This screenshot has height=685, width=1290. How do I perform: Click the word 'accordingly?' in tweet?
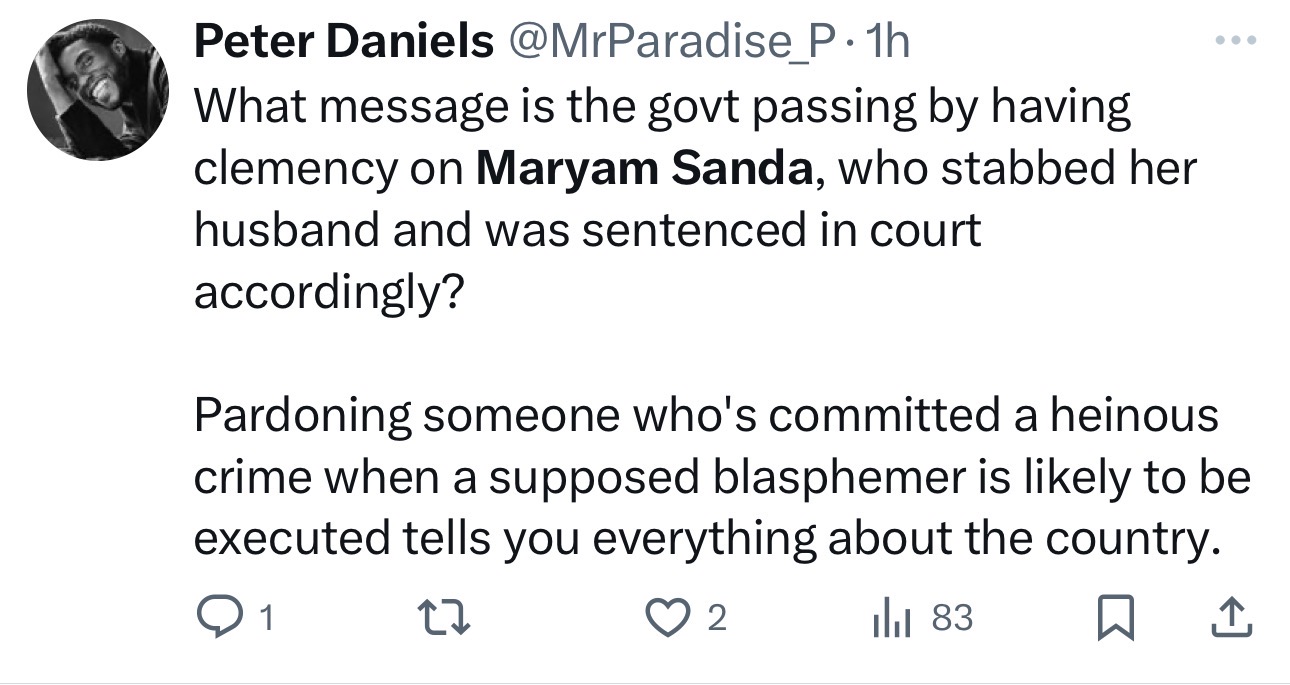(x=325, y=292)
